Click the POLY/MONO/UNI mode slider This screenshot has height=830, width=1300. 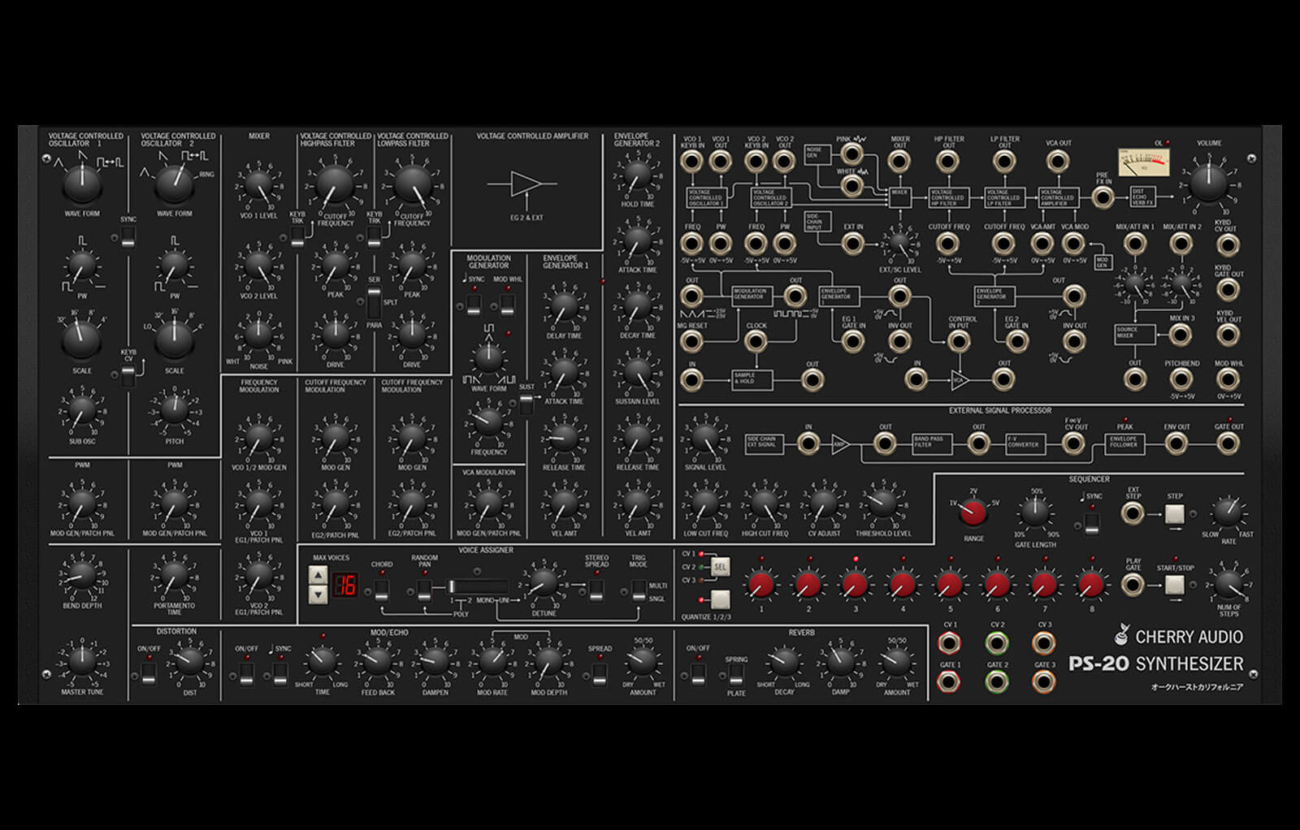(478, 586)
